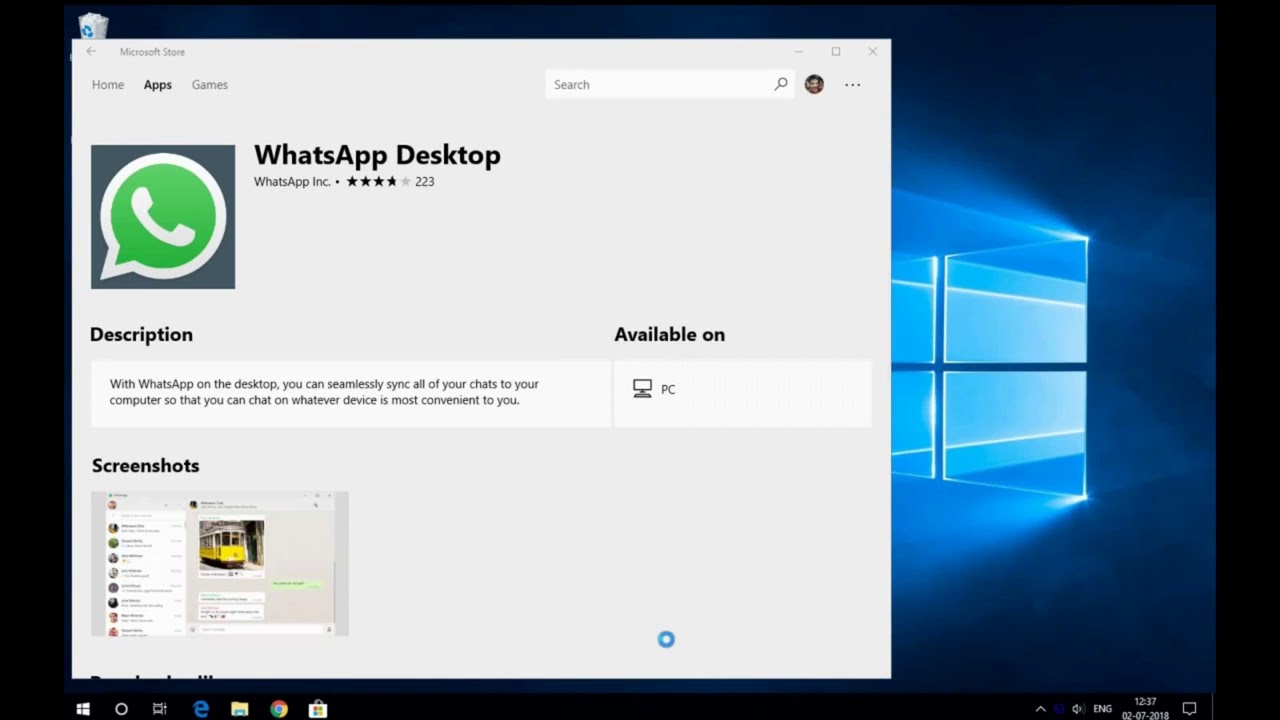Click the volume speaker tray icon
Viewport: 1280px width, 720px height.
point(1078,709)
